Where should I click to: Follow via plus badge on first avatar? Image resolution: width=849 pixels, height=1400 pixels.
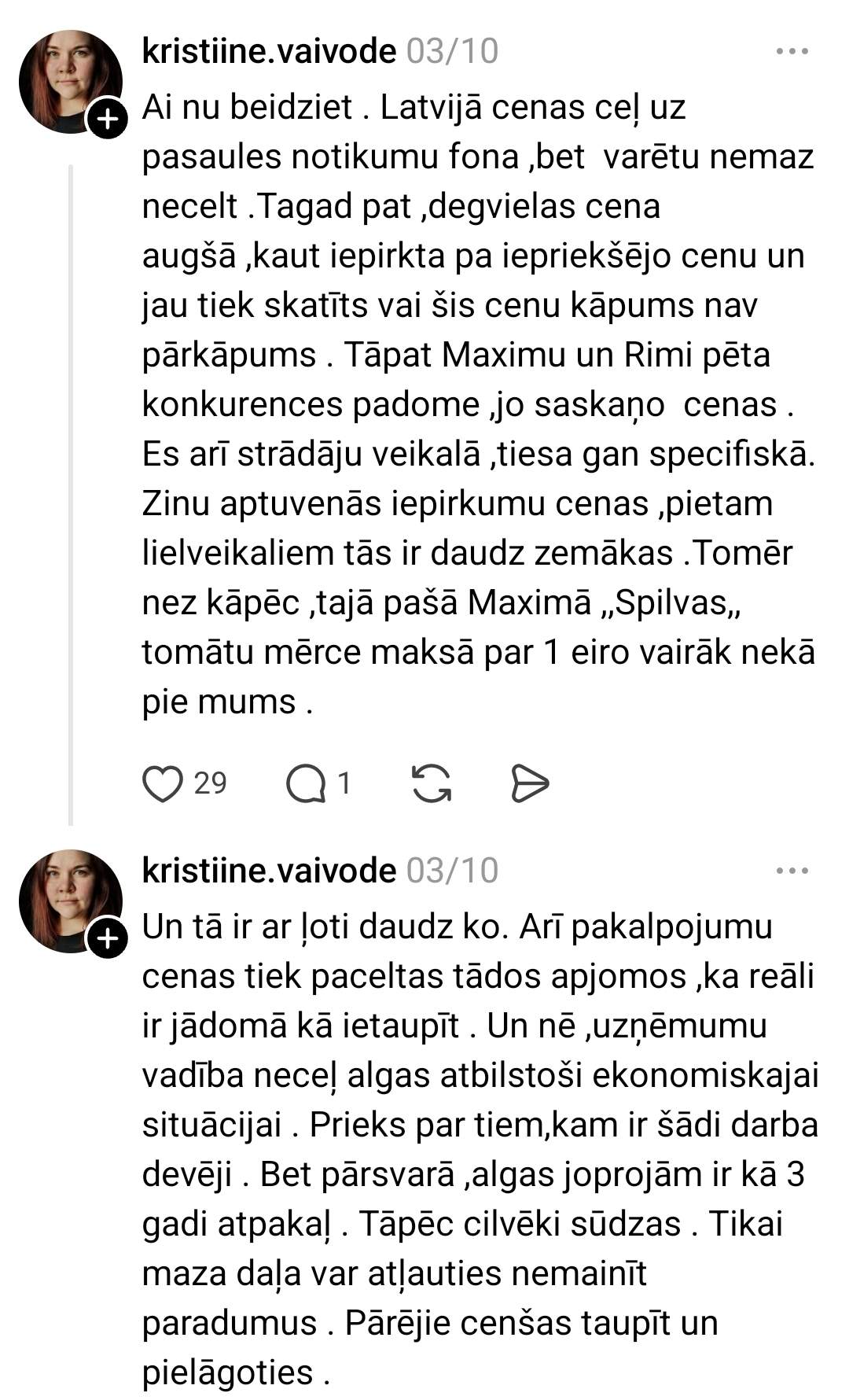(107, 120)
